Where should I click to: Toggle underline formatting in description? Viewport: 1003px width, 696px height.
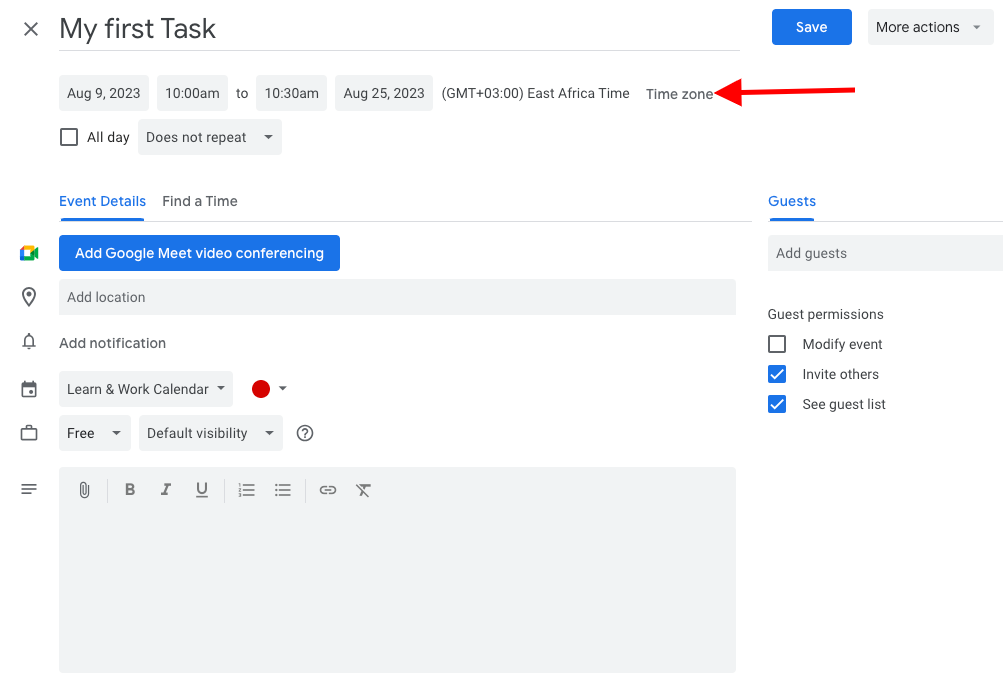pos(202,490)
